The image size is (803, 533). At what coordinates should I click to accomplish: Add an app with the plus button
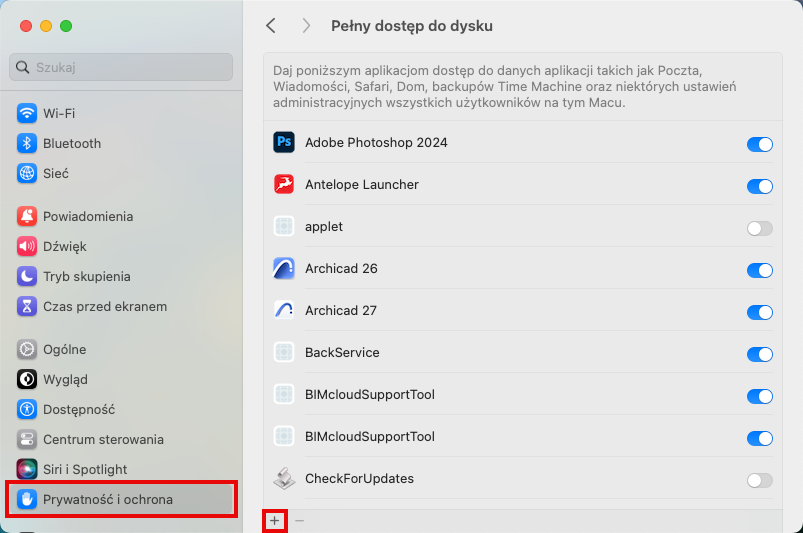tap(274, 521)
